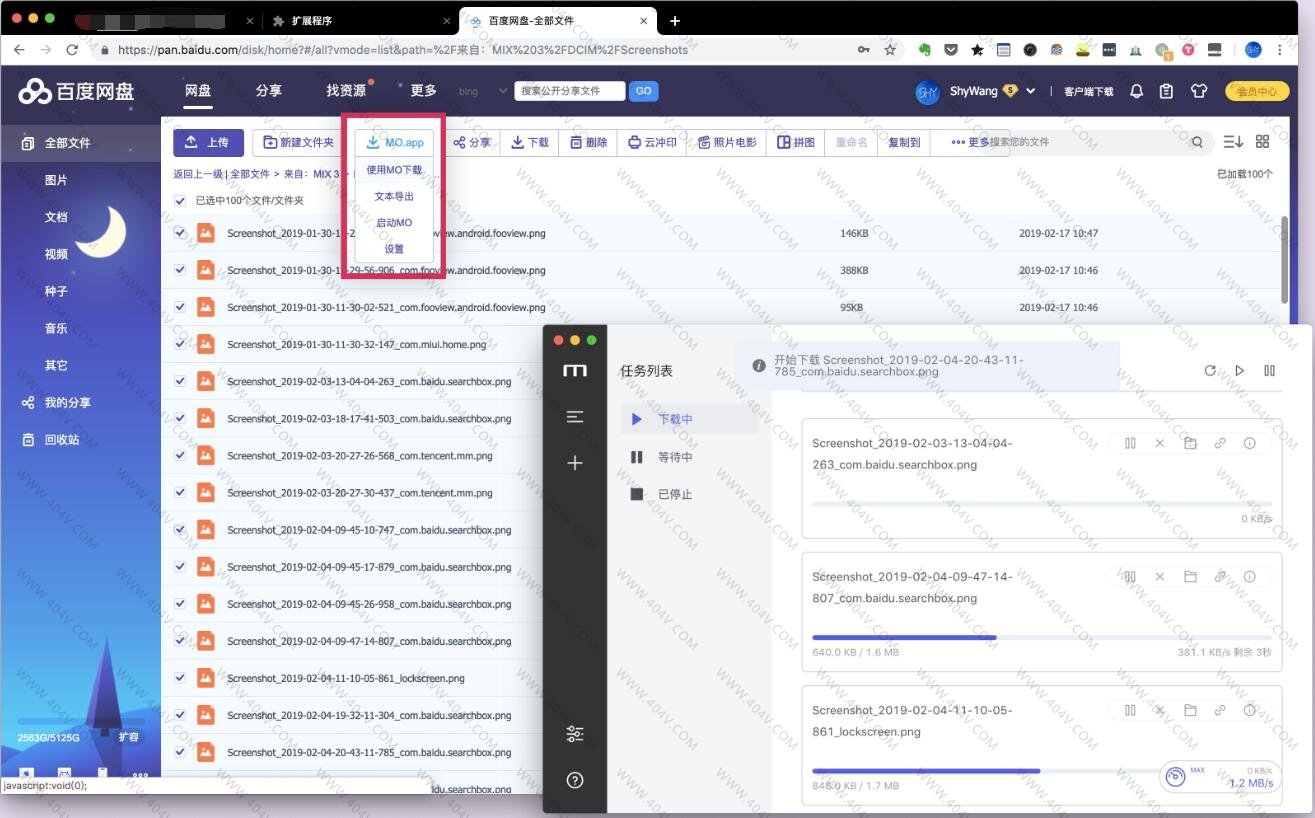
Task: Click the refresh task list icon
Action: pyautogui.click(x=1210, y=371)
